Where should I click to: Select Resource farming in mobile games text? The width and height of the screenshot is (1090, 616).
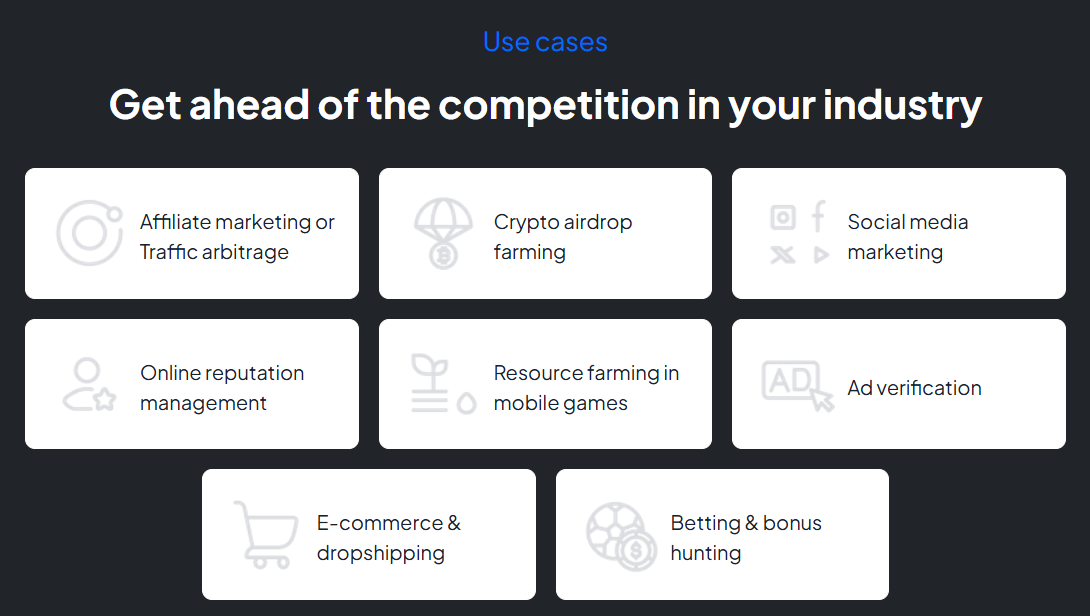pos(586,387)
